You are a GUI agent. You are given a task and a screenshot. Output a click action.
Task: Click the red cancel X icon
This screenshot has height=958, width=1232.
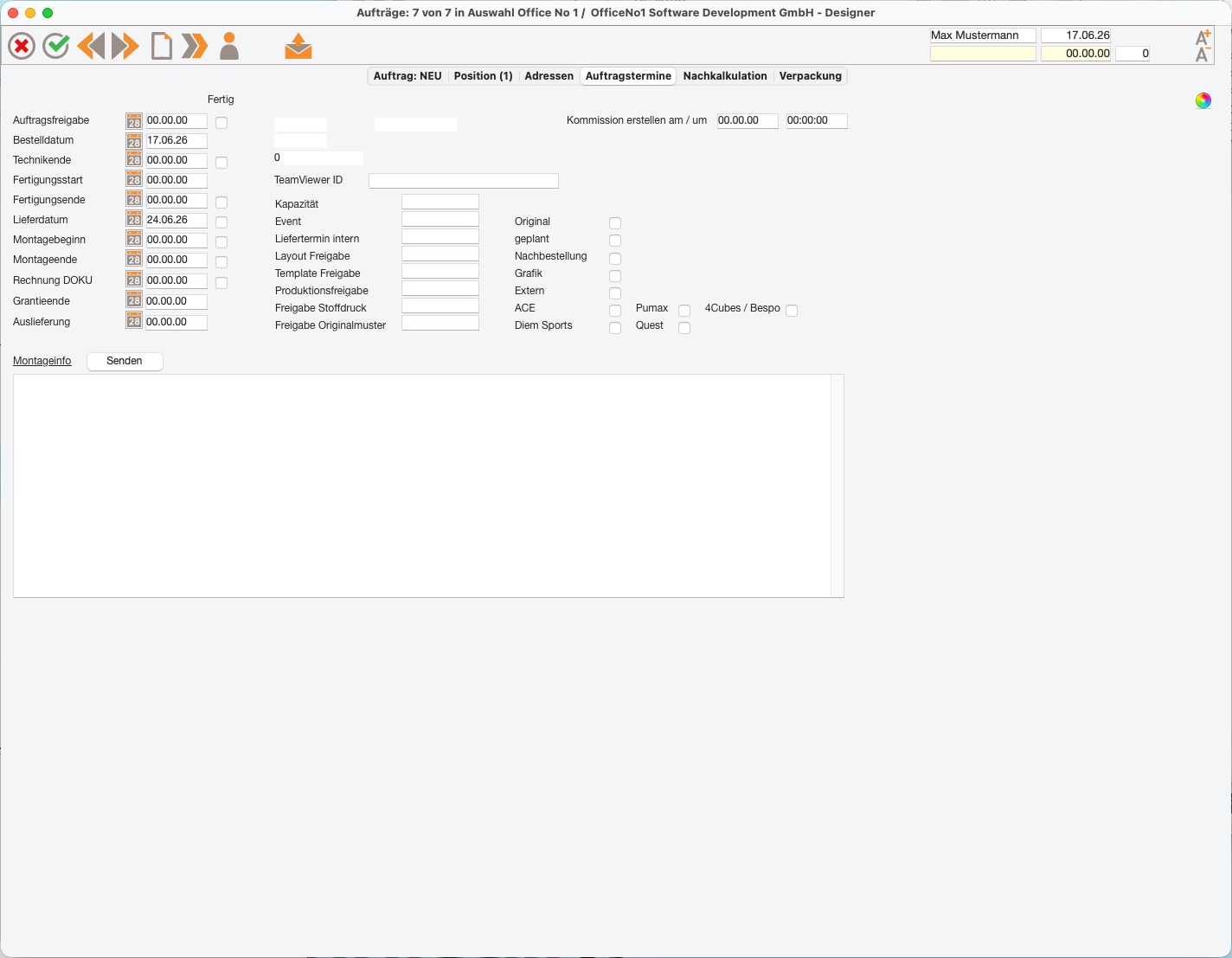click(22, 46)
